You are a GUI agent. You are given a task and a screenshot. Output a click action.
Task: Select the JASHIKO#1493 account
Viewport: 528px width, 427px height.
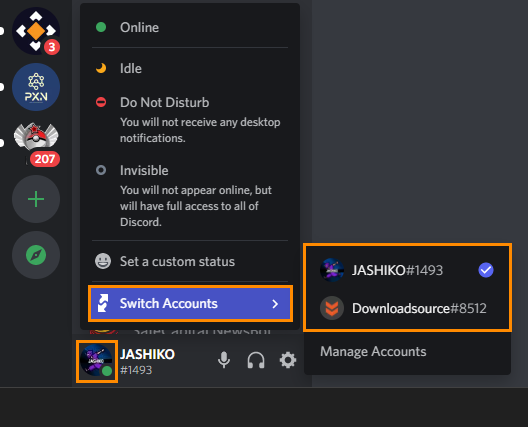click(407, 270)
